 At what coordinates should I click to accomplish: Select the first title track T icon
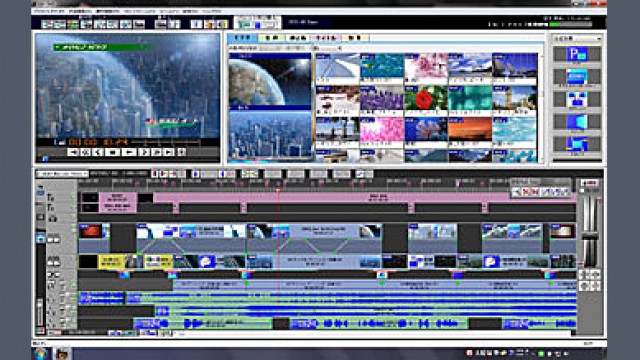[51, 198]
